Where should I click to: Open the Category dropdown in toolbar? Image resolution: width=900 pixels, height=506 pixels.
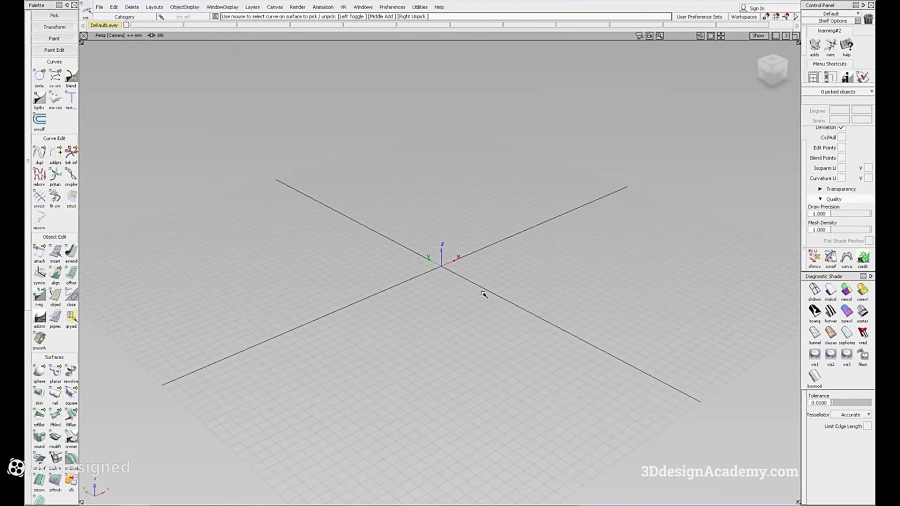tap(125, 17)
